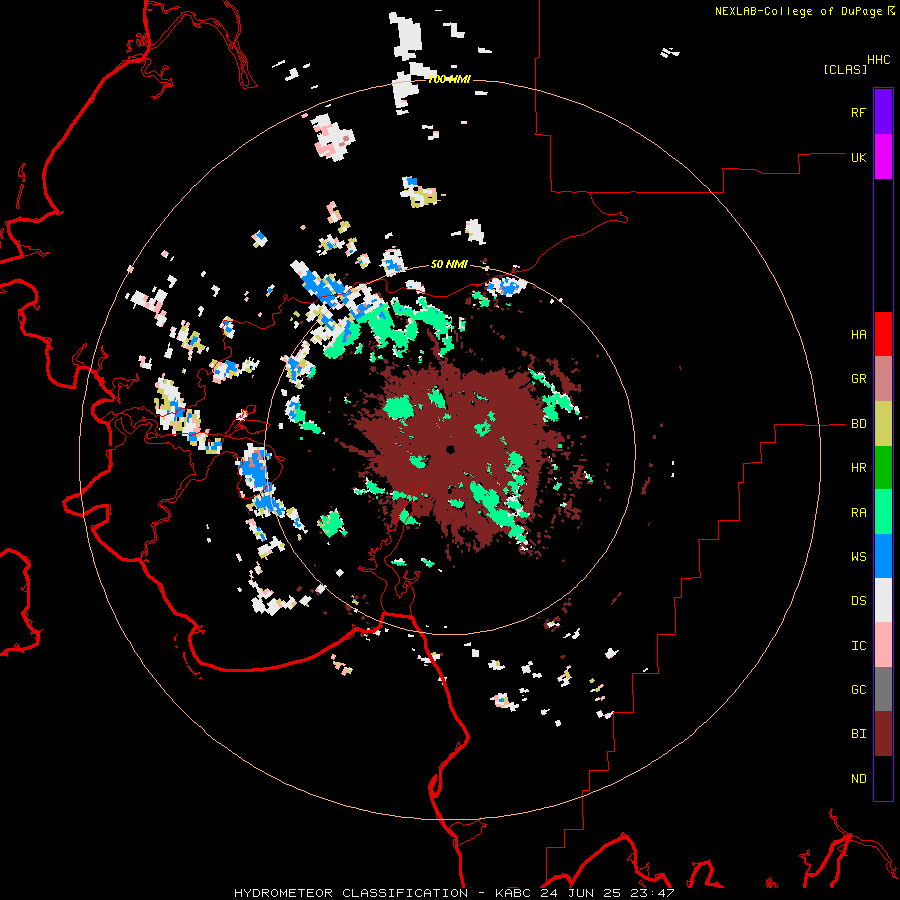Select the WS blue legend swatch
The height and width of the screenshot is (900, 900).
coord(883,556)
